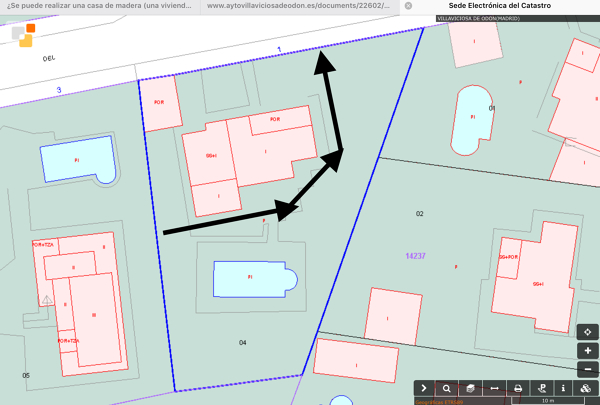This screenshot has height=405, width=600.
Task: Zoom out with the minus button
Action: (587, 369)
